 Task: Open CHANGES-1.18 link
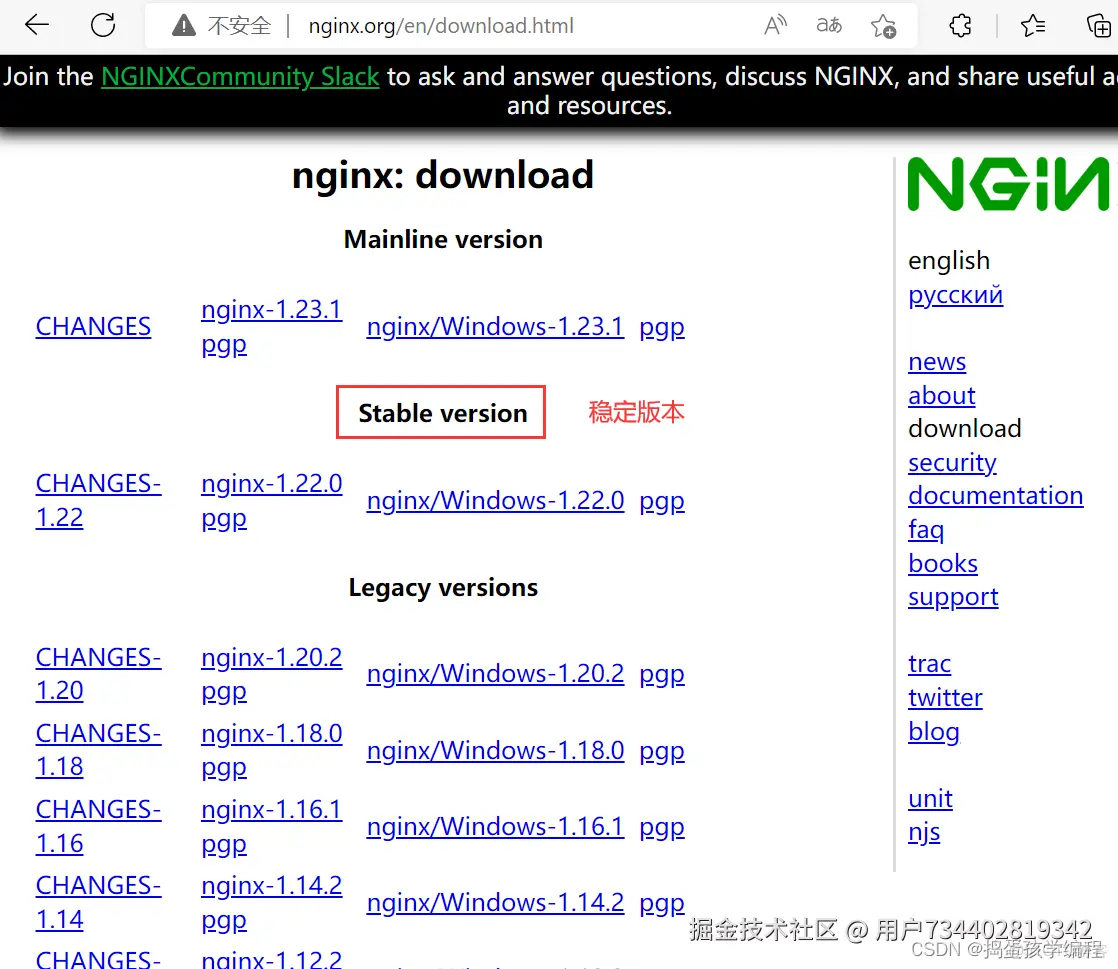[98, 750]
